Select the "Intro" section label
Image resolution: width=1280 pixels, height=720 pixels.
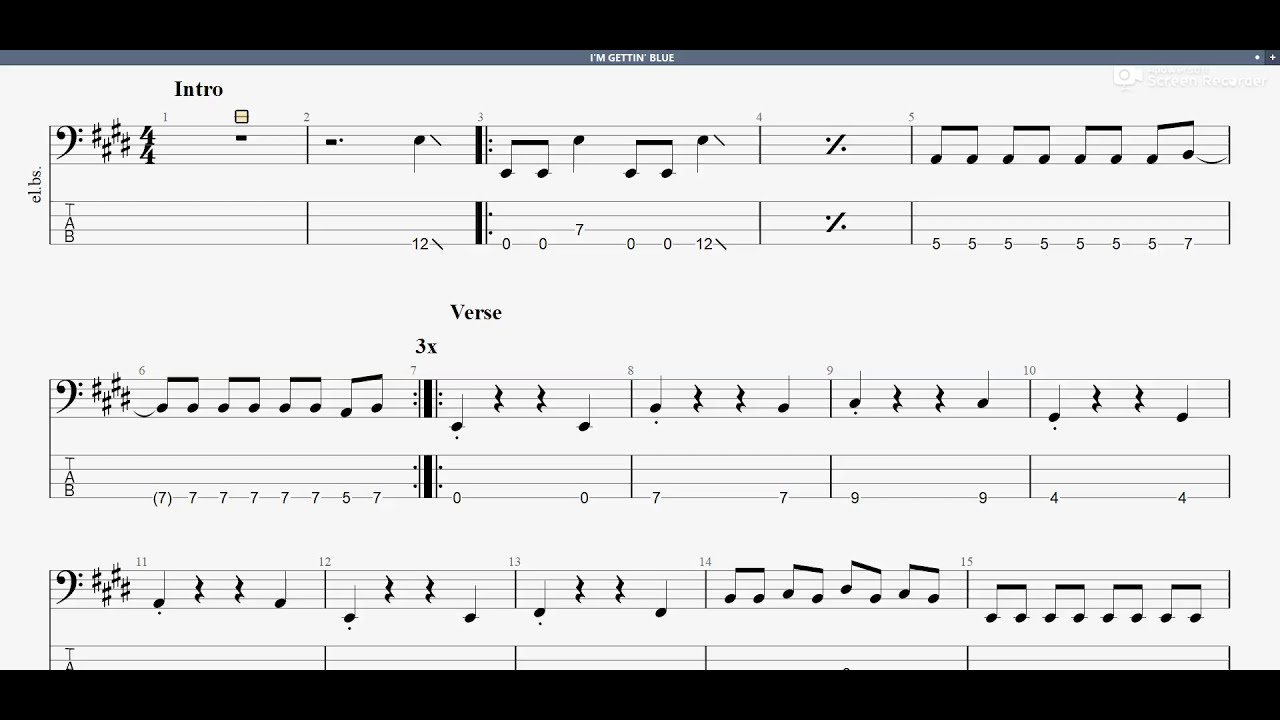pyautogui.click(x=198, y=89)
